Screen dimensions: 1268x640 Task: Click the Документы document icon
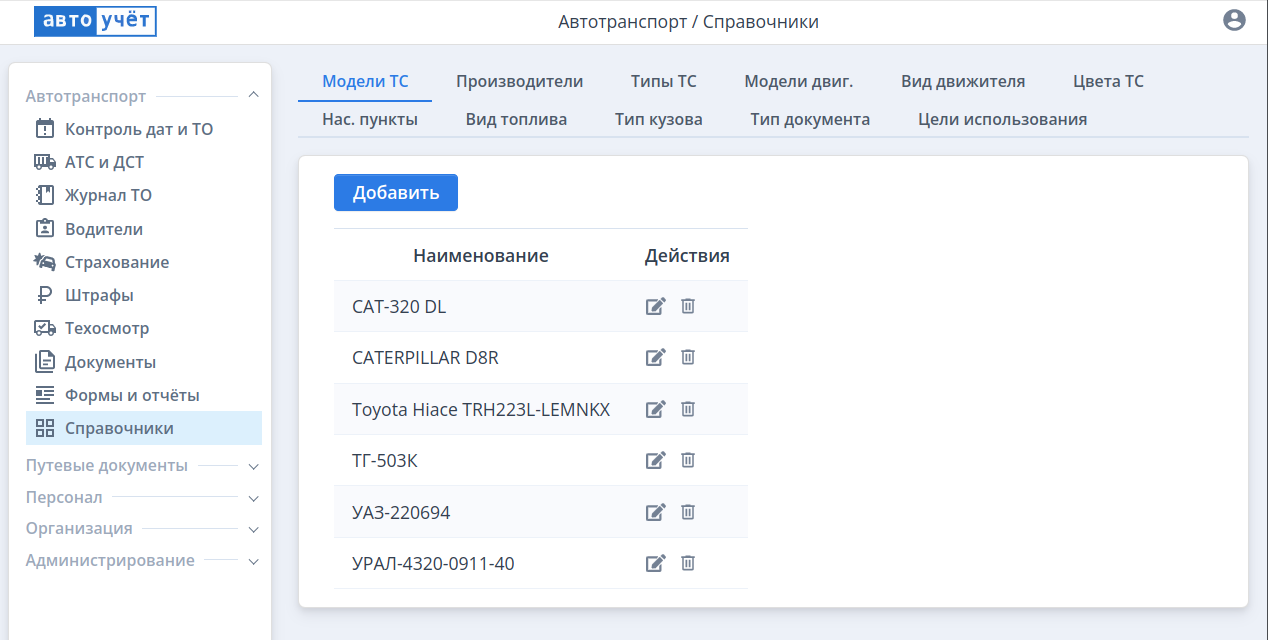click(44, 361)
